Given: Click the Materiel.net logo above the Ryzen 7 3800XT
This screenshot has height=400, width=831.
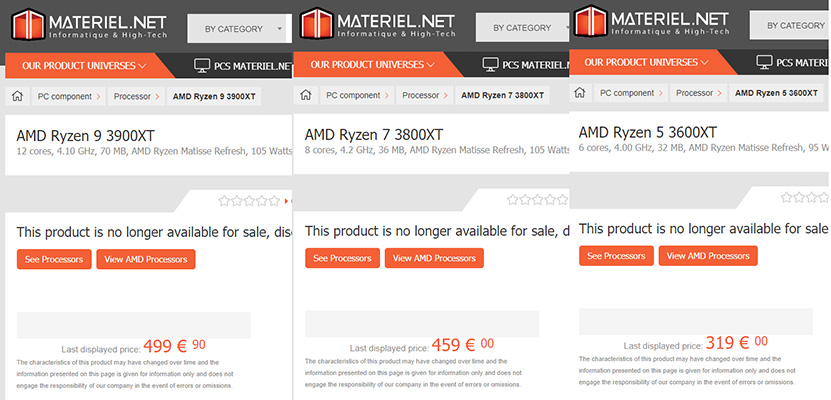Looking at the screenshot, I should click(376, 25).
